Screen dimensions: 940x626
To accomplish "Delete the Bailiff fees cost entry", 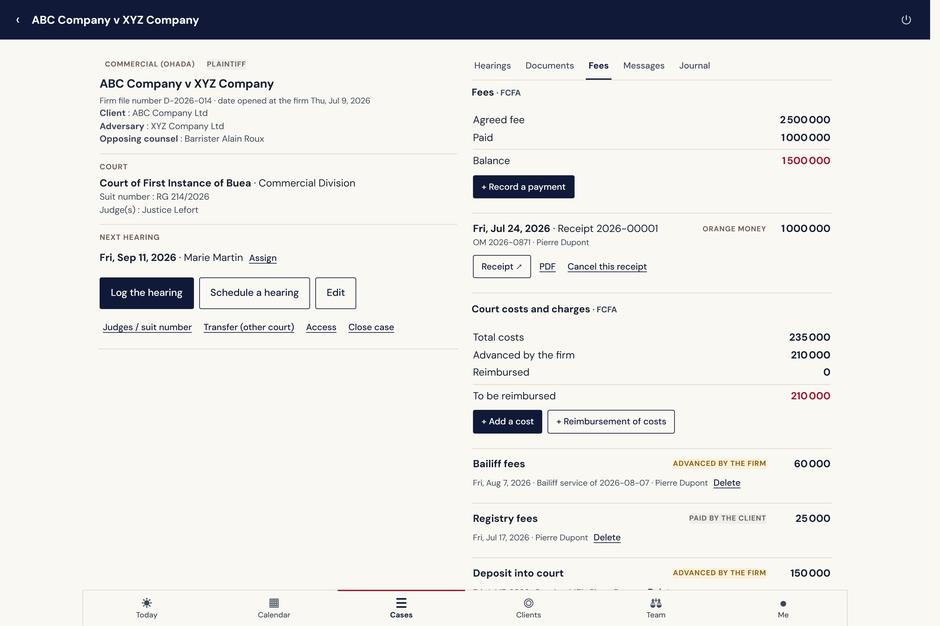I will (x=727, y=483).
